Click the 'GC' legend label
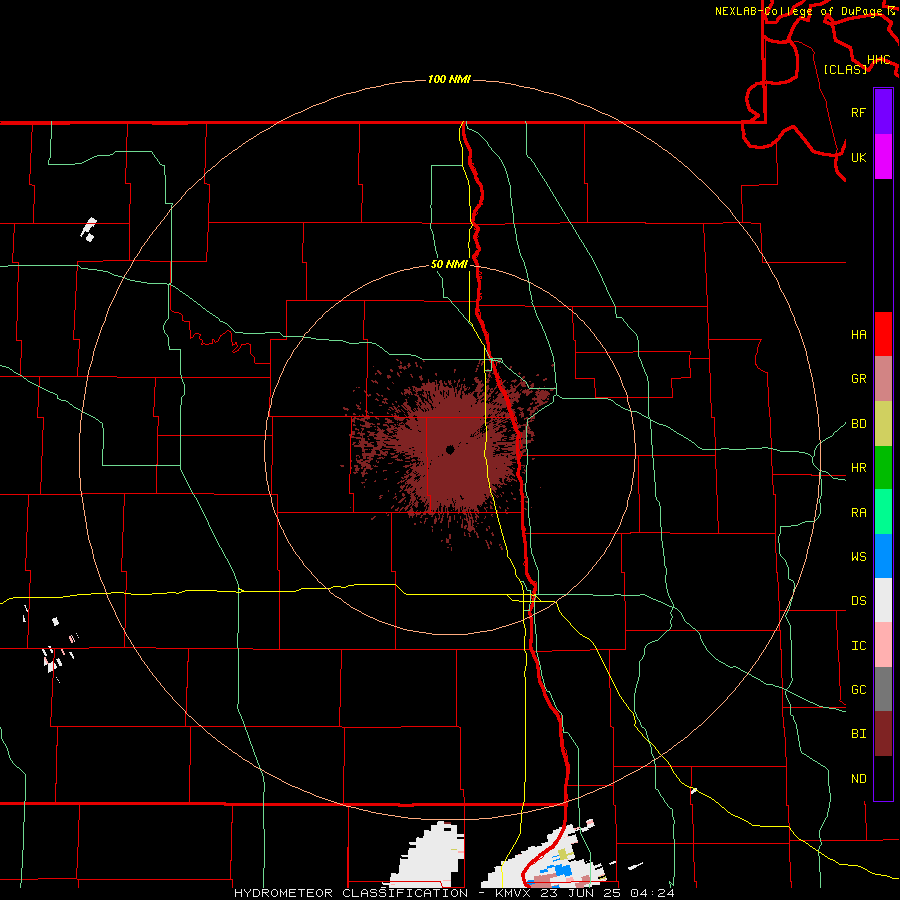 [x=858, y=690]
